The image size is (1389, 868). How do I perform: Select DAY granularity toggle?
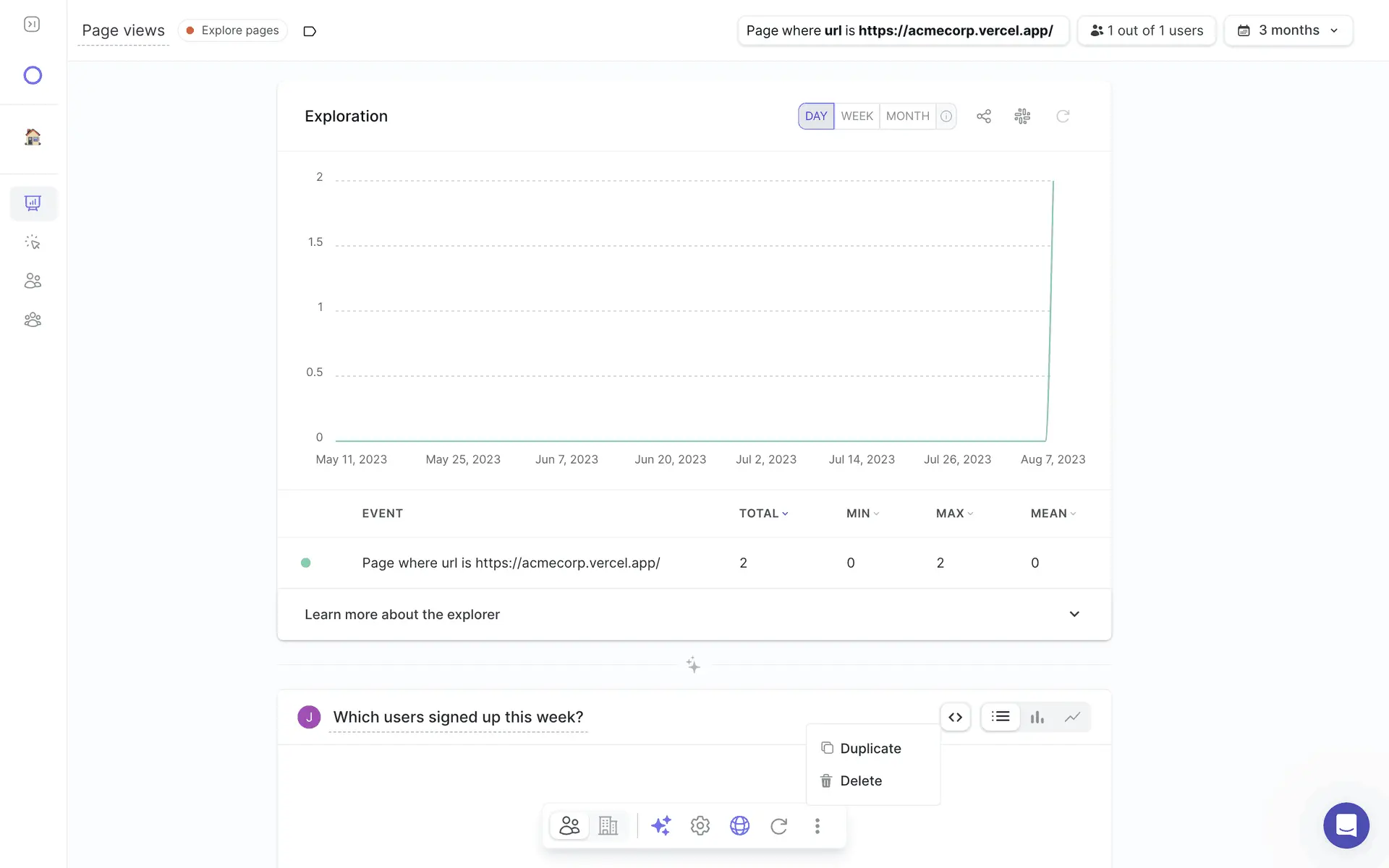(815, 116)
